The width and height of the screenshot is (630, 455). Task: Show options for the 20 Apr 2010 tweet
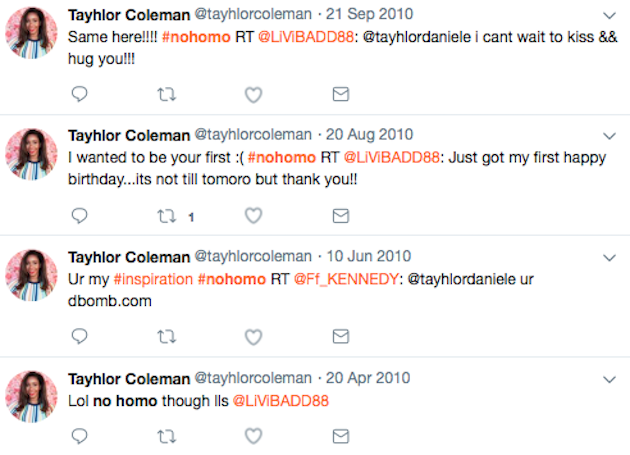pyautogui.click(x=610, y=379)
